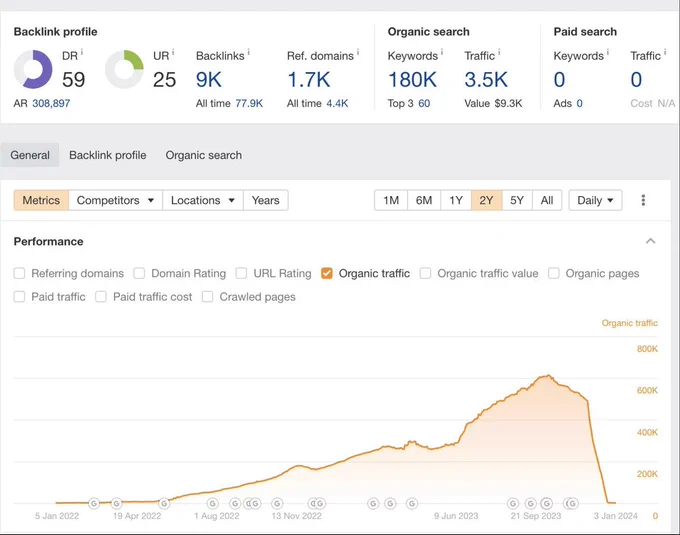Screen dimensions: 680x535
Task: Switch to the Backlink profile tab
Action: coord(108,155)
